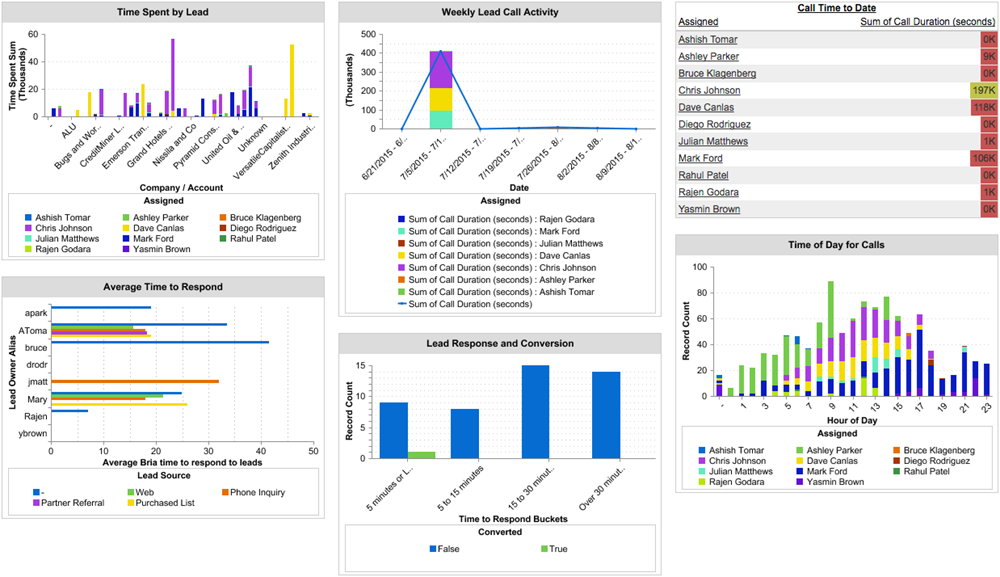Click the Weekly Lead Call Activity chart header
Screen dimensions: 1000x577
(499, 12)
